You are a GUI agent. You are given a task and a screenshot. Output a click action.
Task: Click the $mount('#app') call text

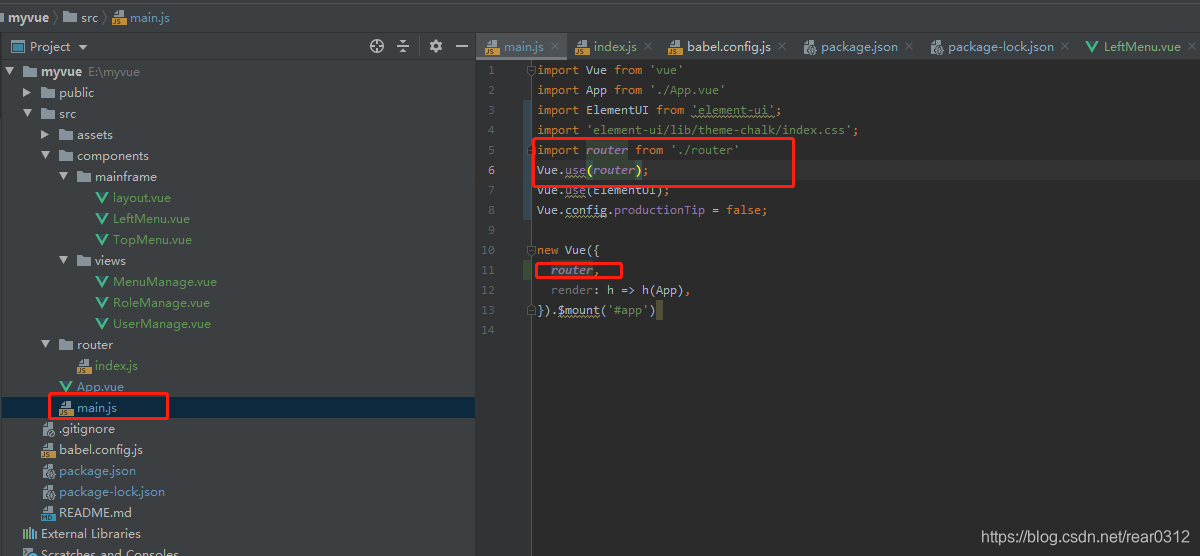pos(605,310)
